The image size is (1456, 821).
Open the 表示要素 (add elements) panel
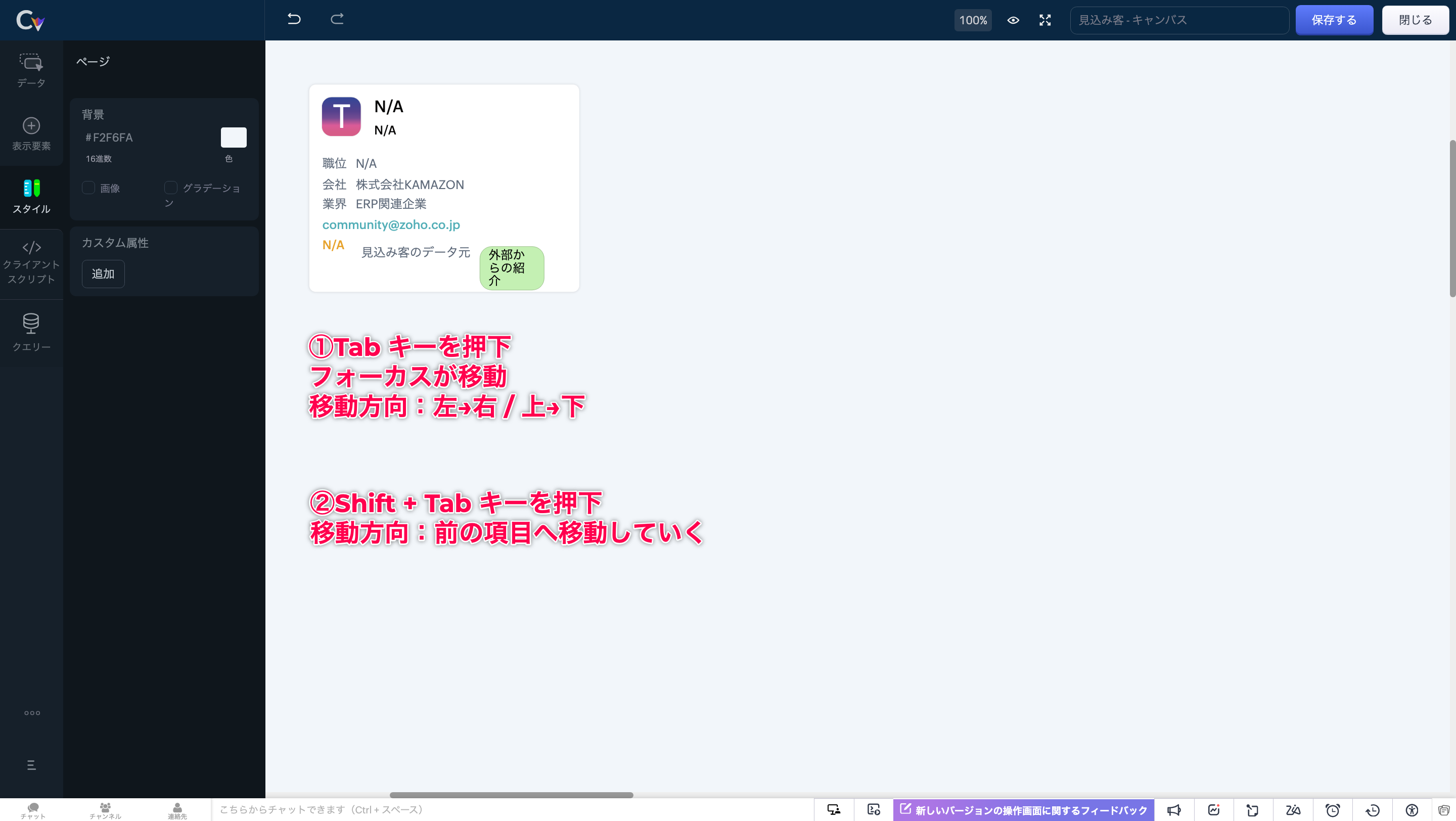(31, 134)
